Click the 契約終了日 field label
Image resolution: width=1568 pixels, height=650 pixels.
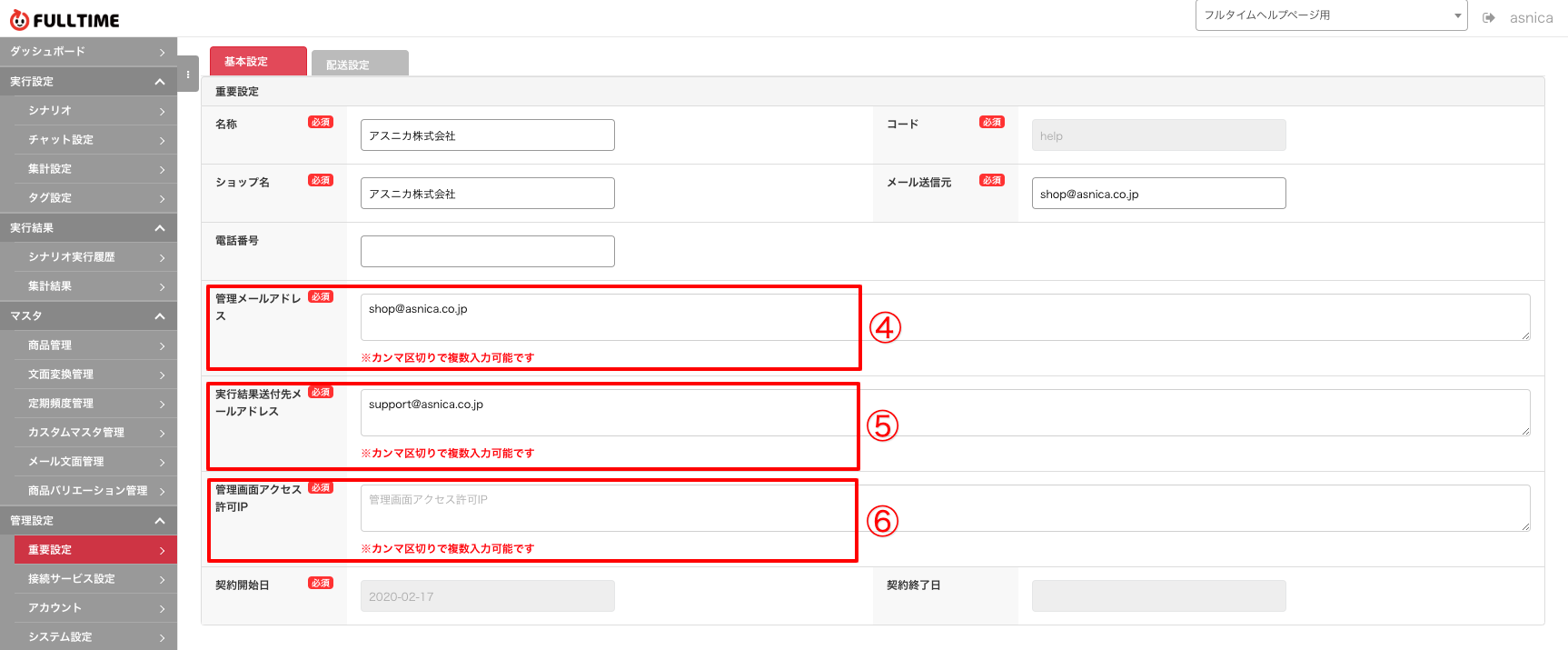[x=914, y=585]
